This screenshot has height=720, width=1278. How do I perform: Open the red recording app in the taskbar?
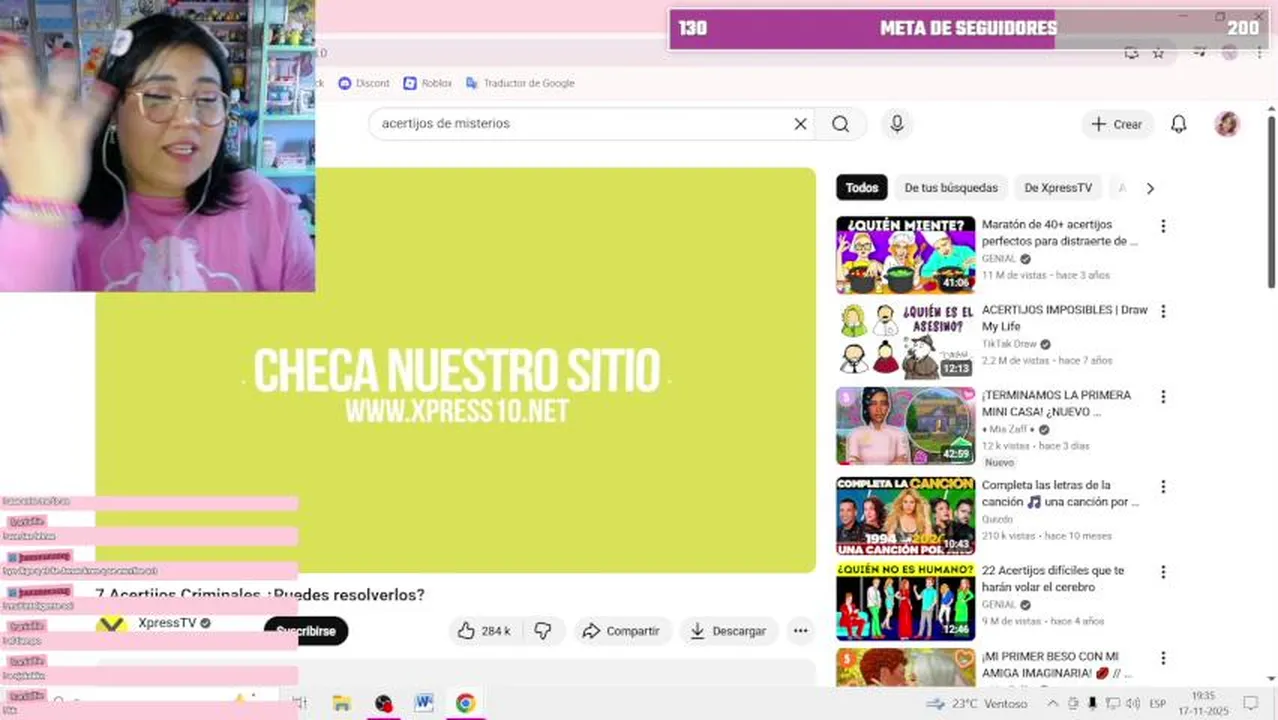[383, 703]
